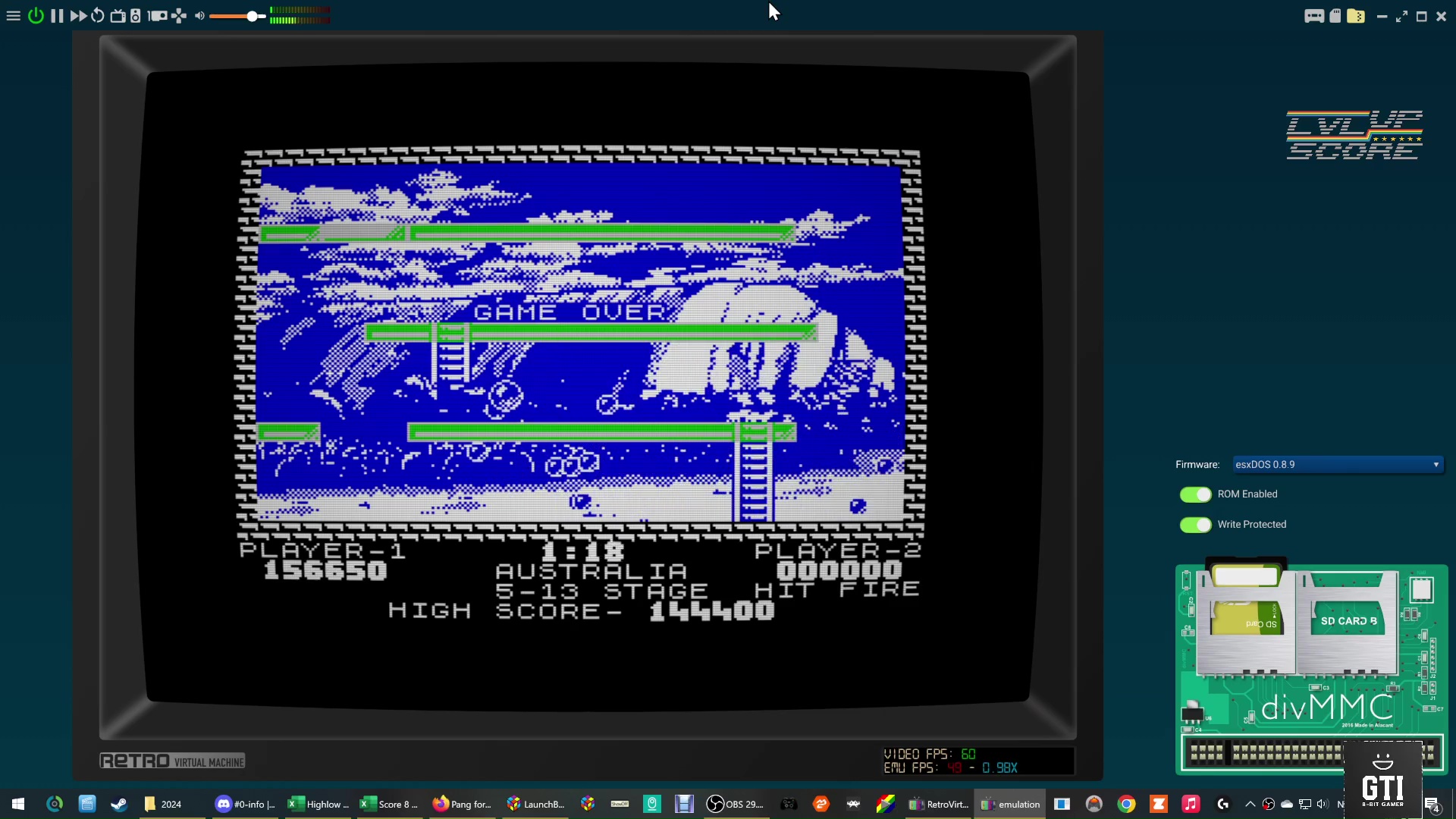1456x819 pixels.
Task: Open the cassette tape panel
Action: 1314,16
